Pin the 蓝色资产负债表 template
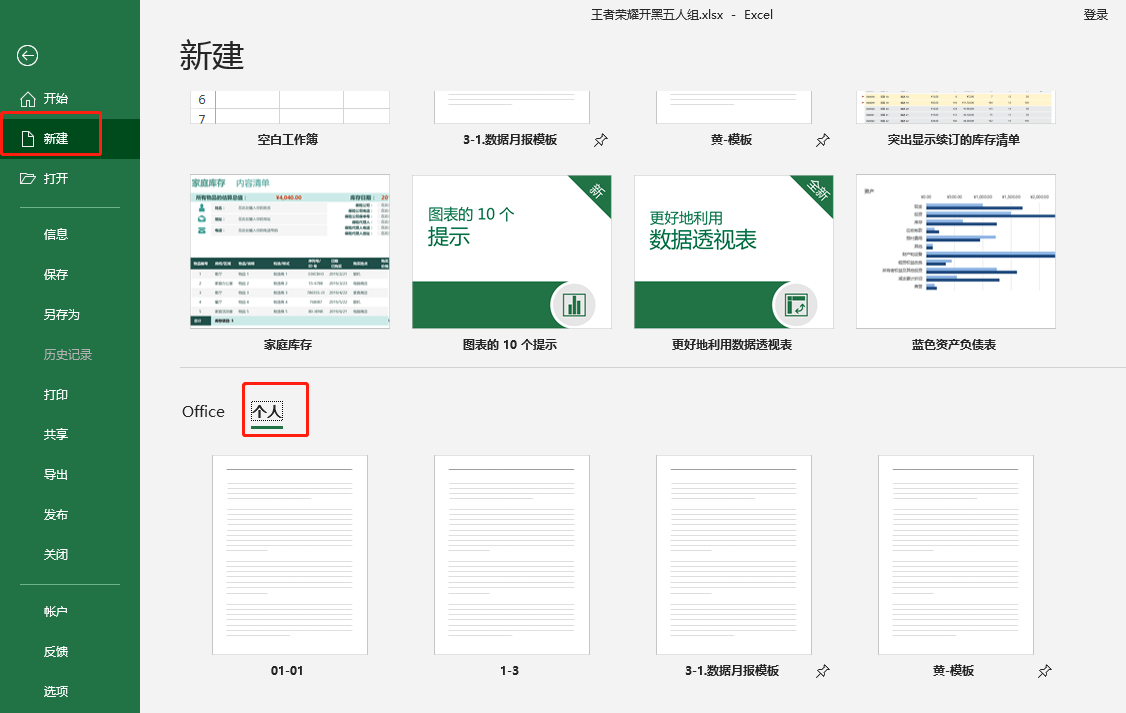Screen dimensions: 1126x713 [x=1045, y=346]
